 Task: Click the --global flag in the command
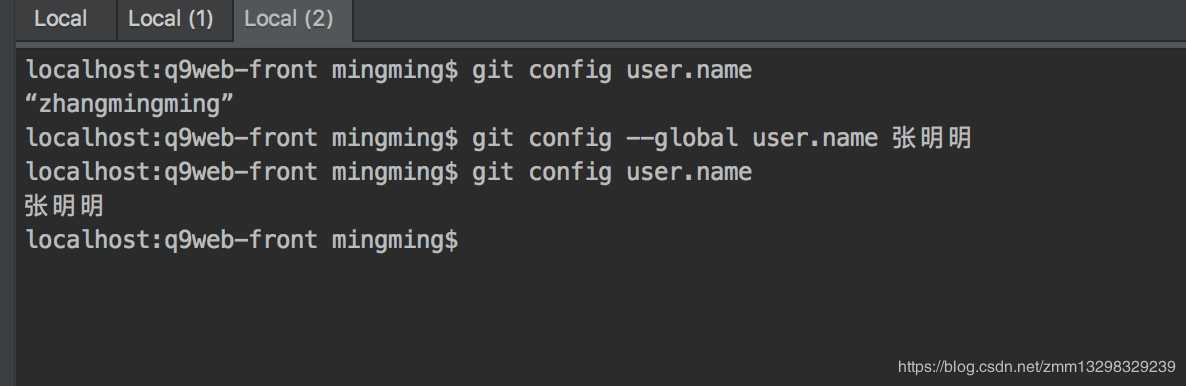pos(681,138)
